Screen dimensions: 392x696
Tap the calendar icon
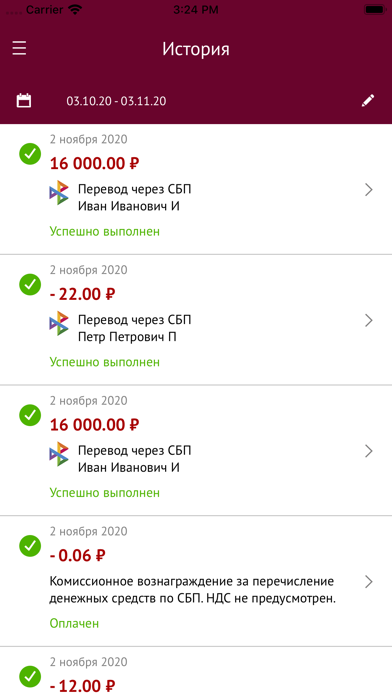24,100
